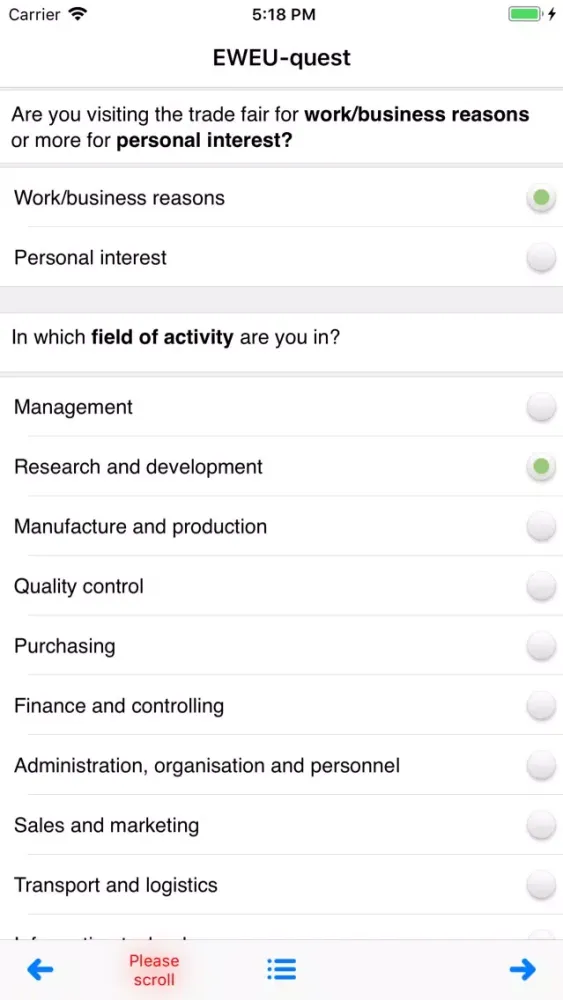
Task: Open the question list icon
Action: pos(281,969)
